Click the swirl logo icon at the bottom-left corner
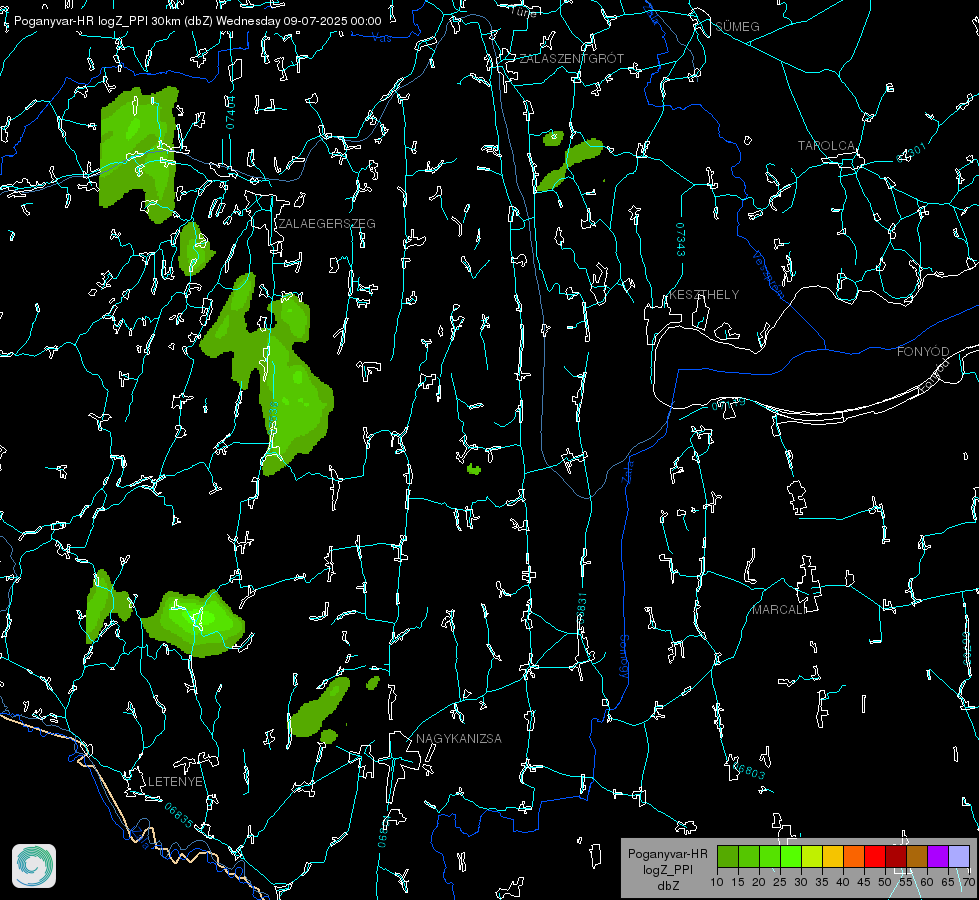The height and width of the screenshot is (900, 979). coord(34,866)
